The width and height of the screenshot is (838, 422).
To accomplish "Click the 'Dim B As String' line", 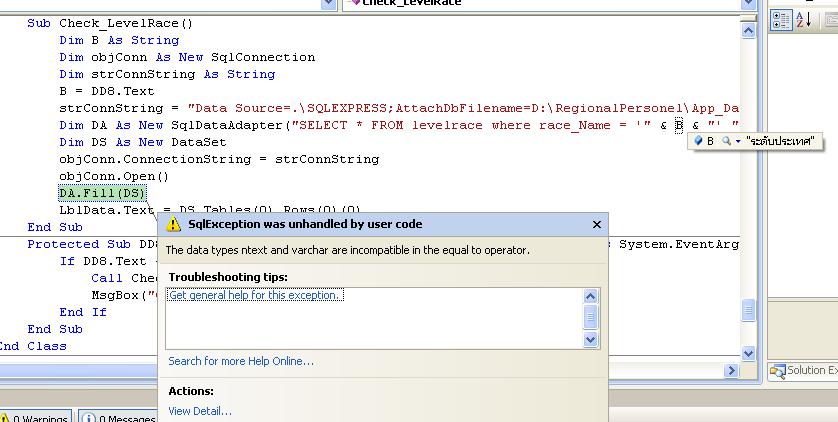I will tap(119, 40).
